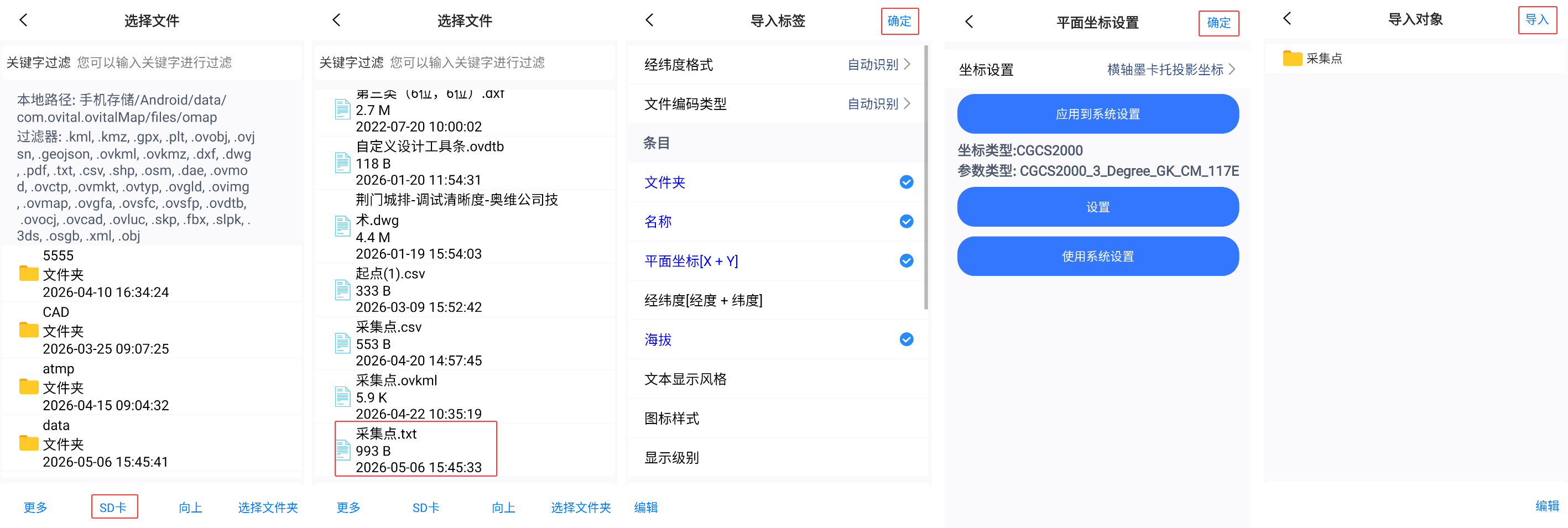Select 采集点.ovkml file icon
Viewport: 1568px width, 528px height.
pos(343,397)
